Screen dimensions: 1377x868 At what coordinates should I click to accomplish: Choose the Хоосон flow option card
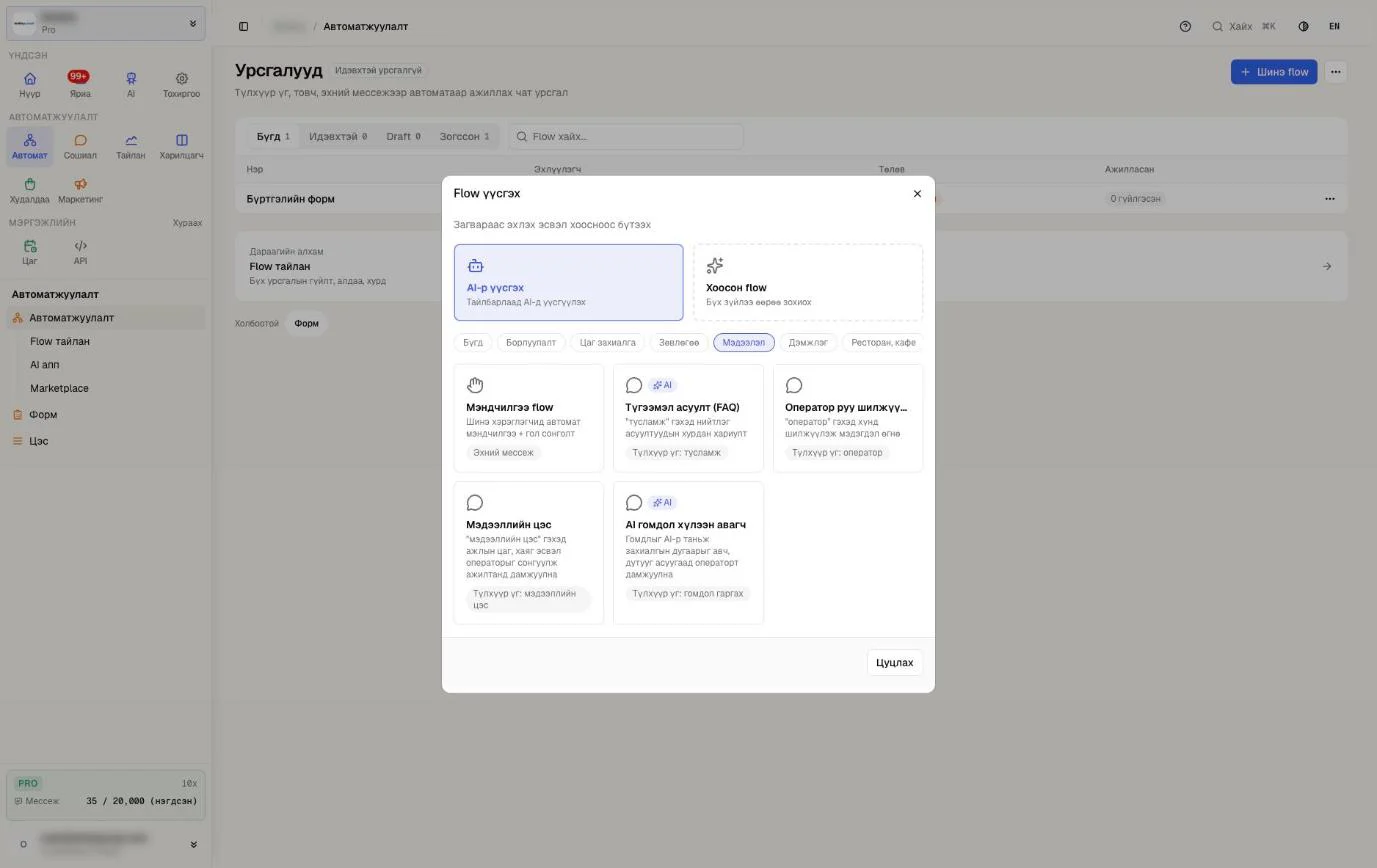[808, 283]
